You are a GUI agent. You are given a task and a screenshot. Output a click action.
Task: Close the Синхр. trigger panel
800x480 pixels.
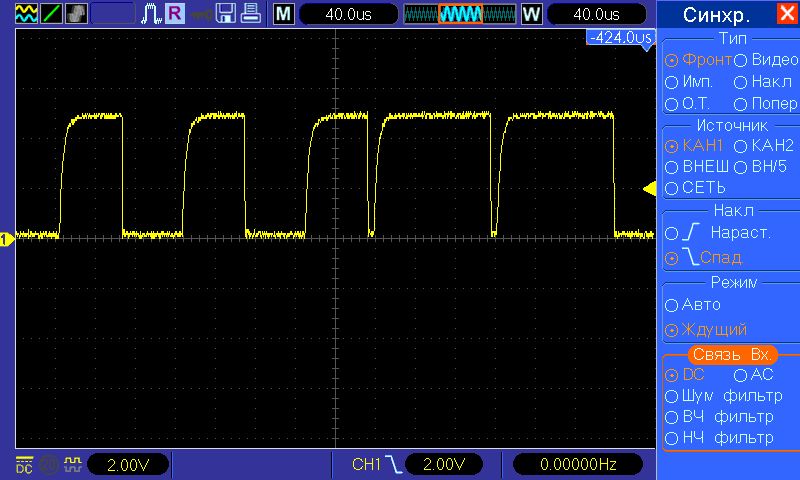click(x=786, y=15)
